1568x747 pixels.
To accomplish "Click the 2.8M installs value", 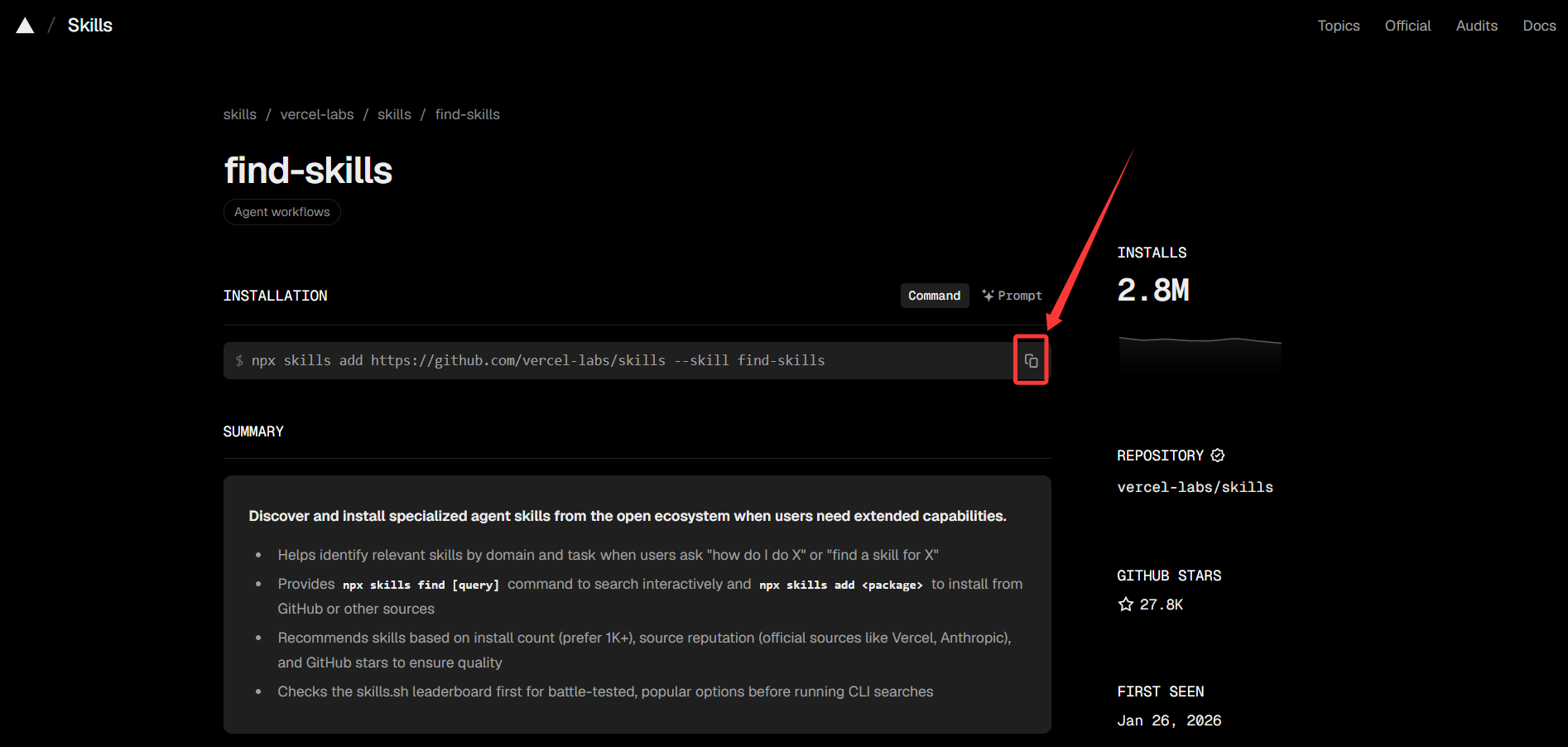I will (x=1153, y=290).
